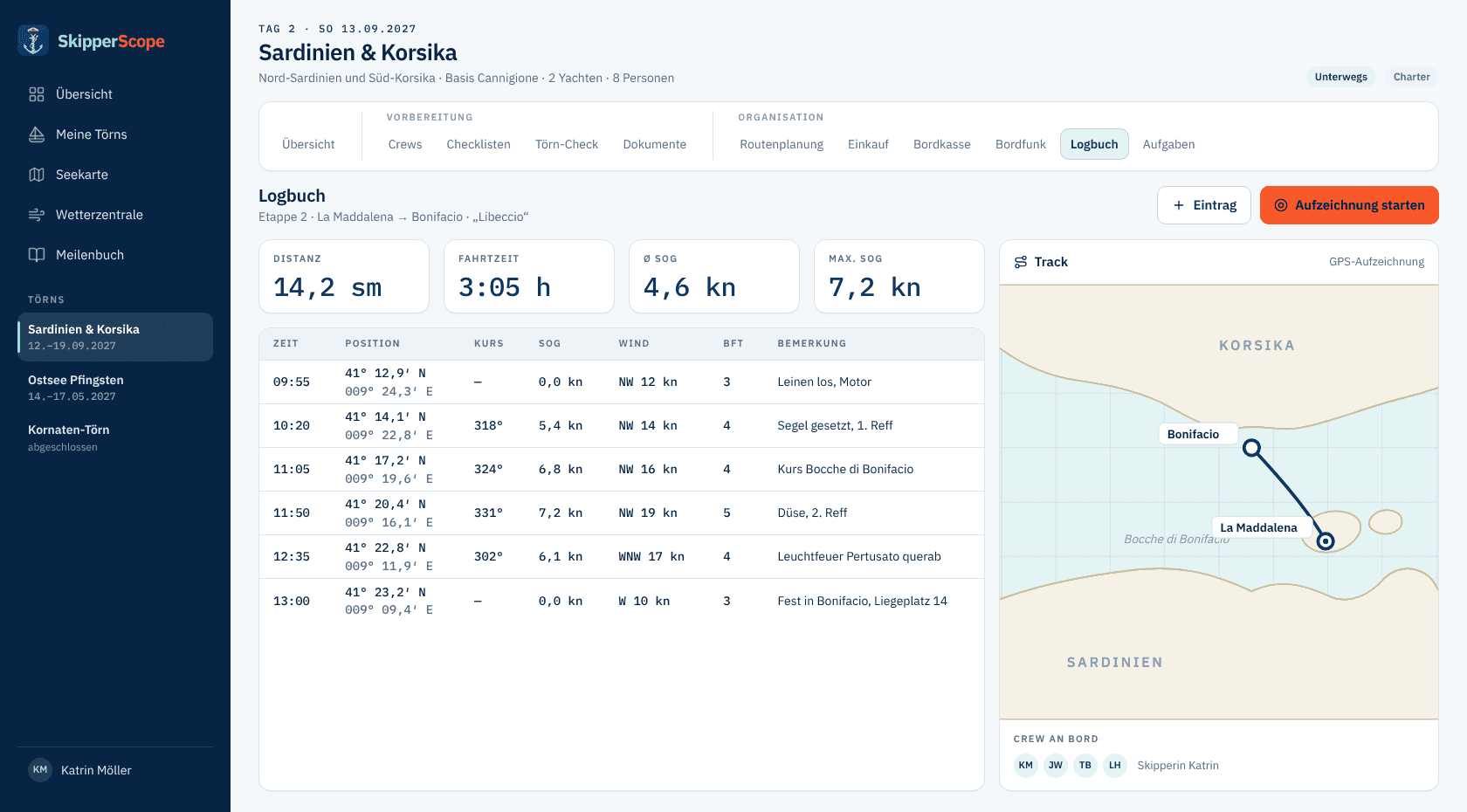Click the SkipperScope anchor logo
The width and height of the screenshot is (1467, 812).
(x=33, y=40)
